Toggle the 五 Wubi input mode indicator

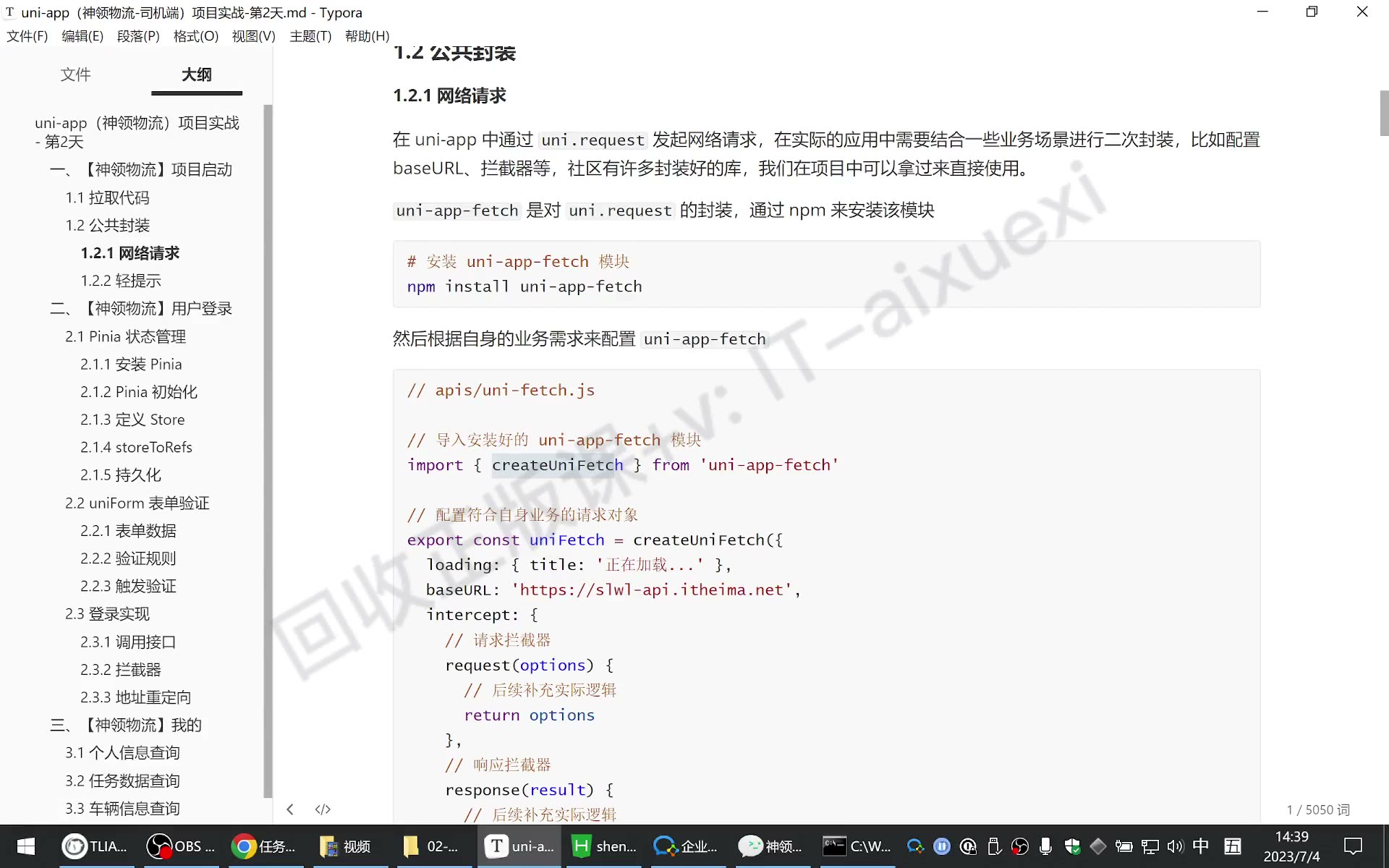point(1233,846)
